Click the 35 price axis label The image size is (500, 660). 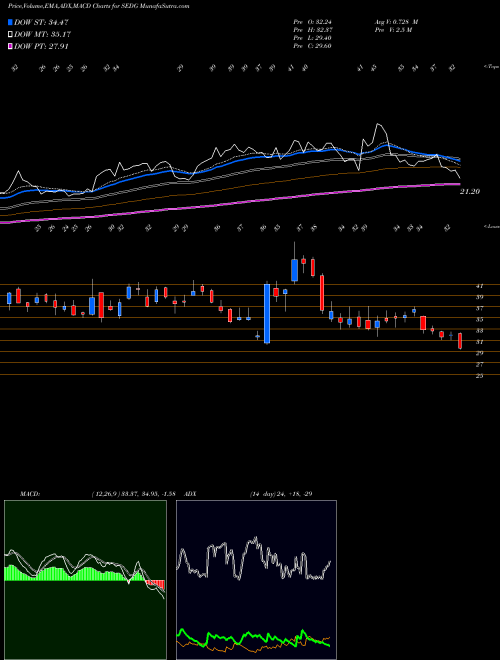[x=479, y=320]
